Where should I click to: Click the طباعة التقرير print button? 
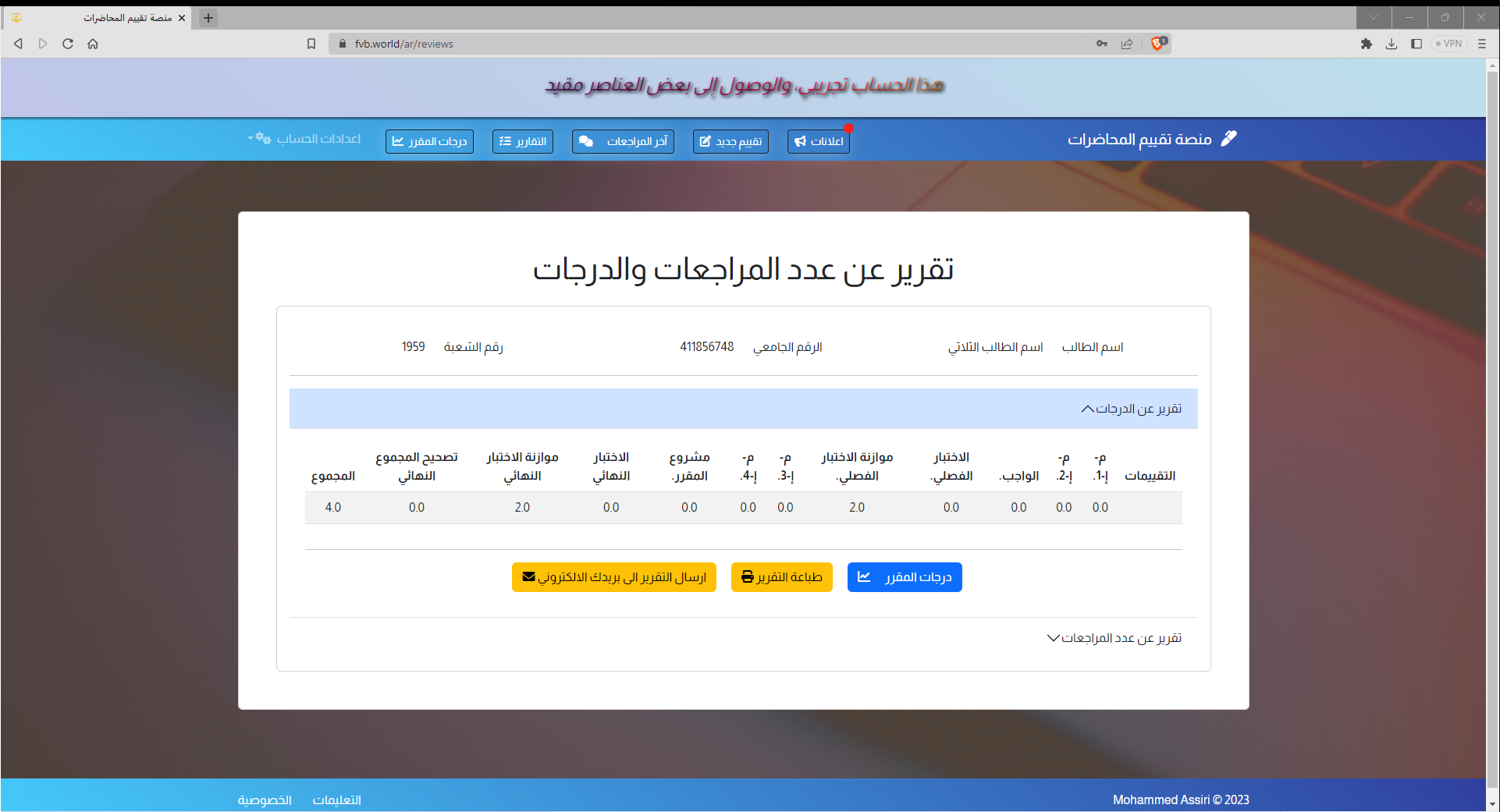[x=781, y=577]
